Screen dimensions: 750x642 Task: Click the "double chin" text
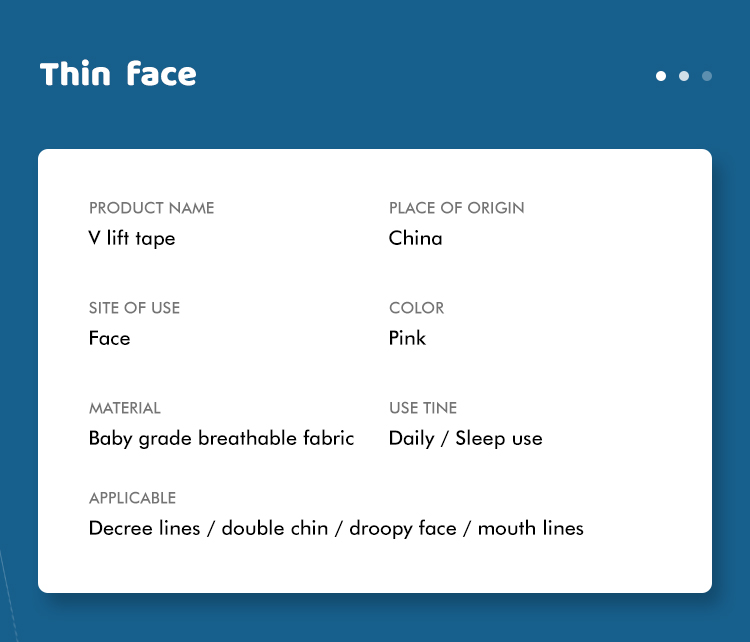tap(274, 528)
